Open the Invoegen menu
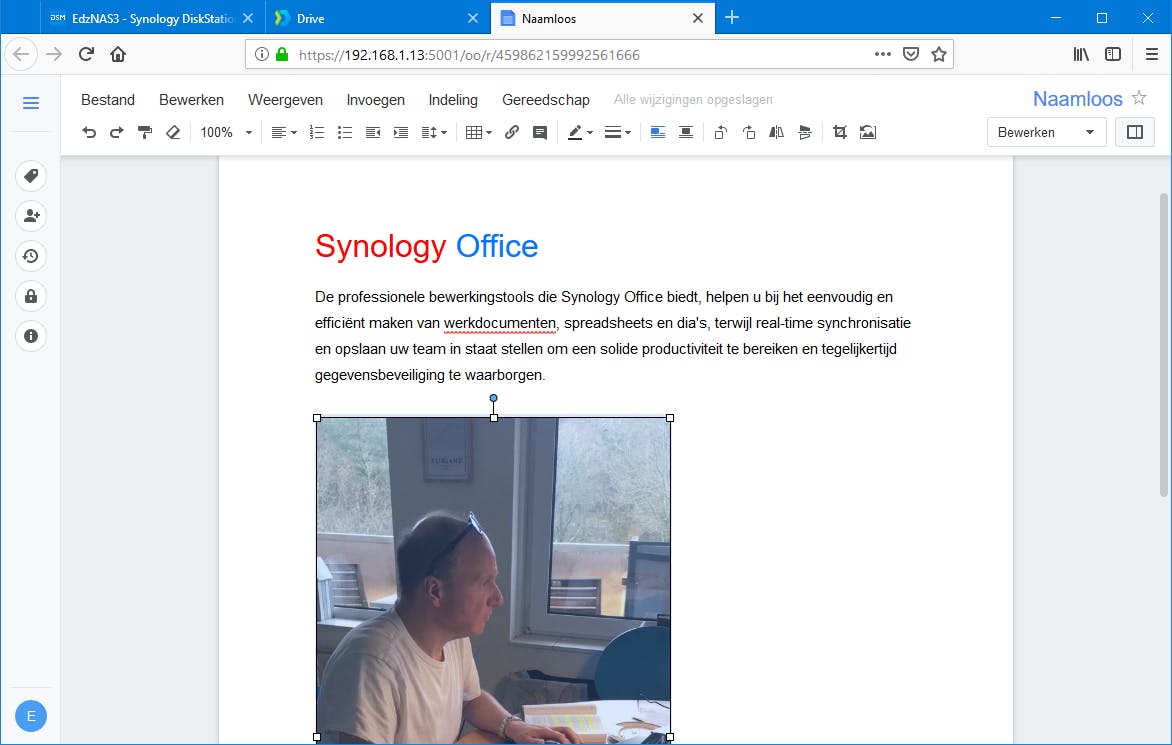The width and height of the screenshot is (1172, 745). click(x=376, y=99)
